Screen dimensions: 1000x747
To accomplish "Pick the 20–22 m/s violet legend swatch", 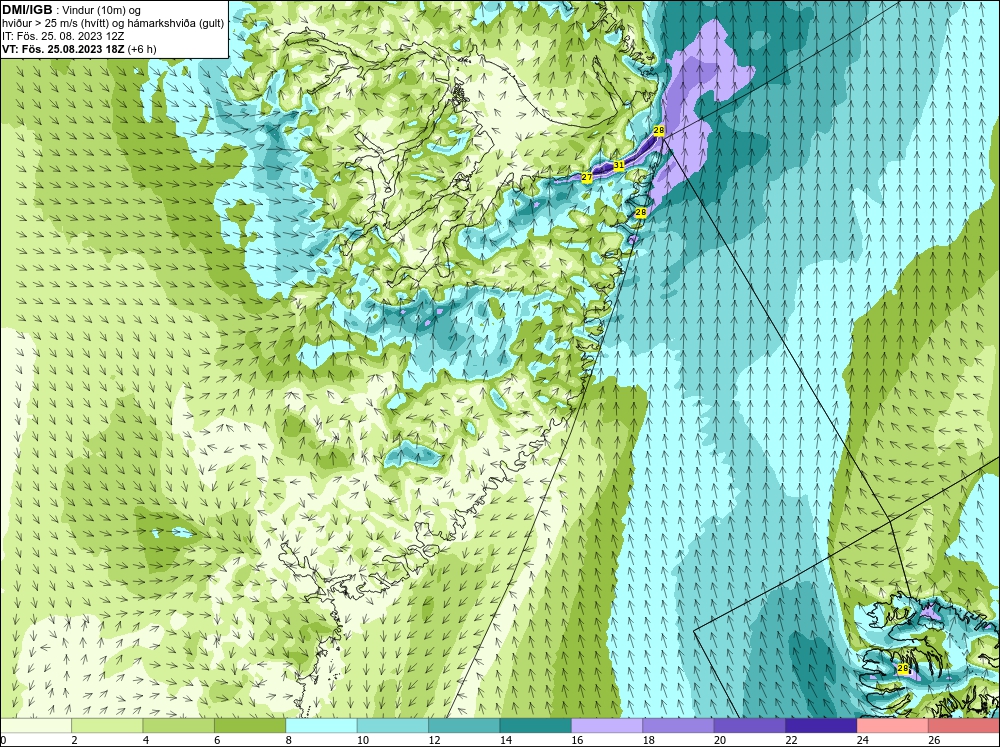I will 750,725.
